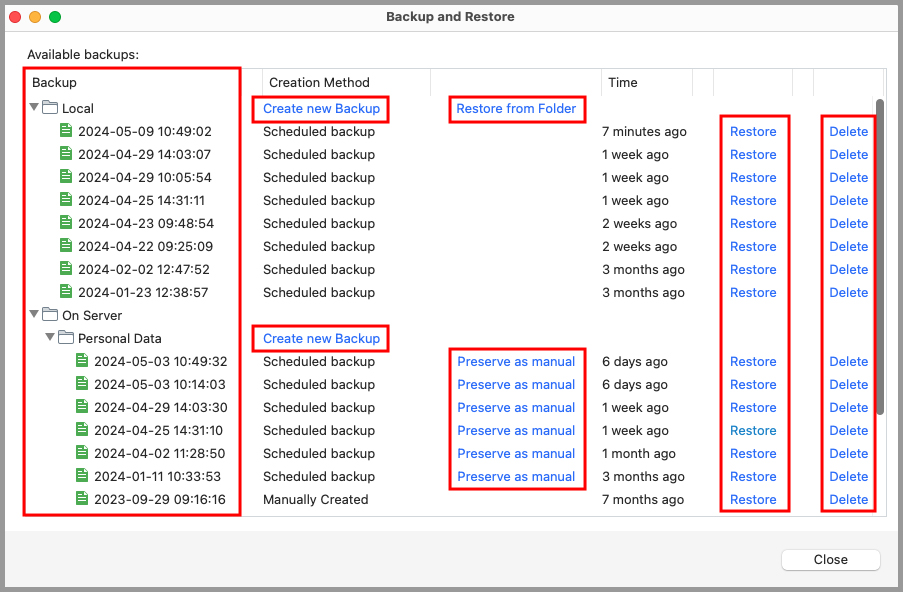Select the 'Manually Created' cell
903x592 pixels.
tap(316, 500)
